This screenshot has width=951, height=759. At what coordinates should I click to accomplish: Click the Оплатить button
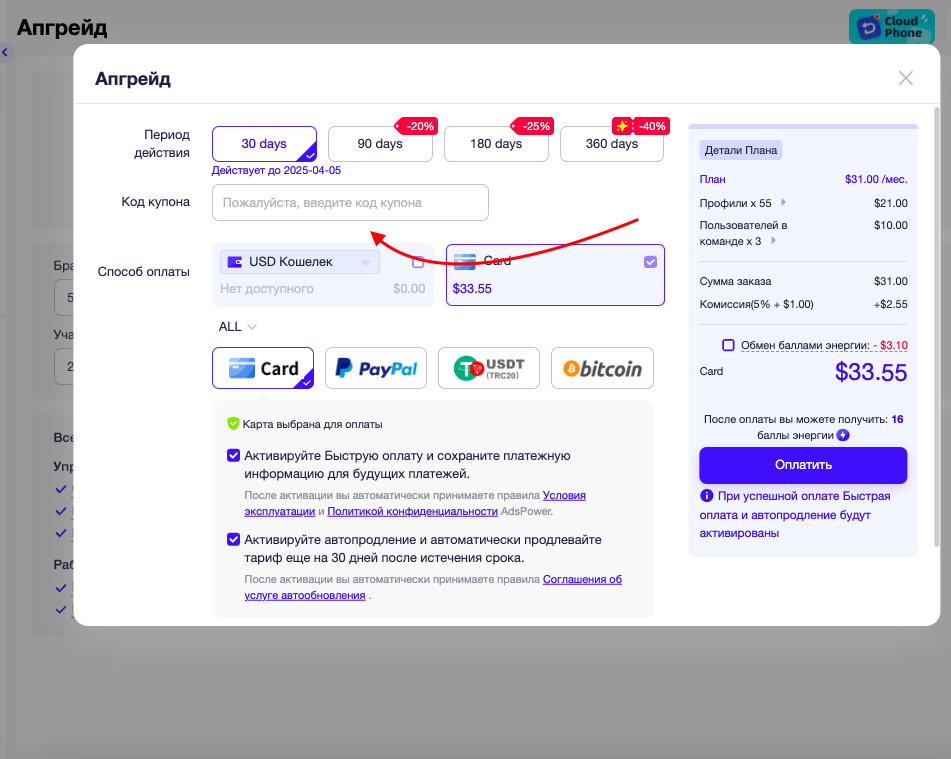point(803,465)
